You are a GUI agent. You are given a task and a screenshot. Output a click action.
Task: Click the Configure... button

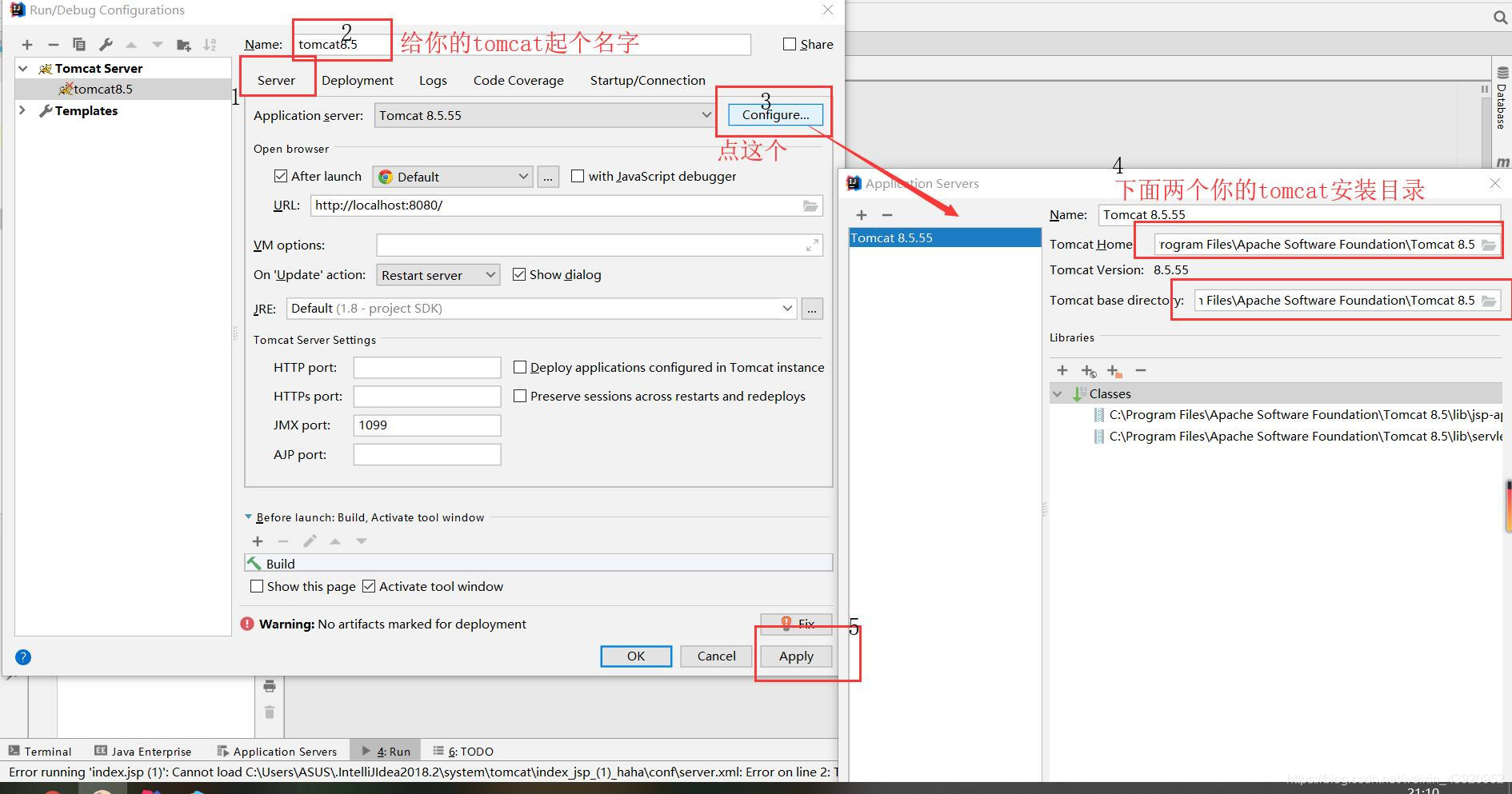tap(775, 115)
